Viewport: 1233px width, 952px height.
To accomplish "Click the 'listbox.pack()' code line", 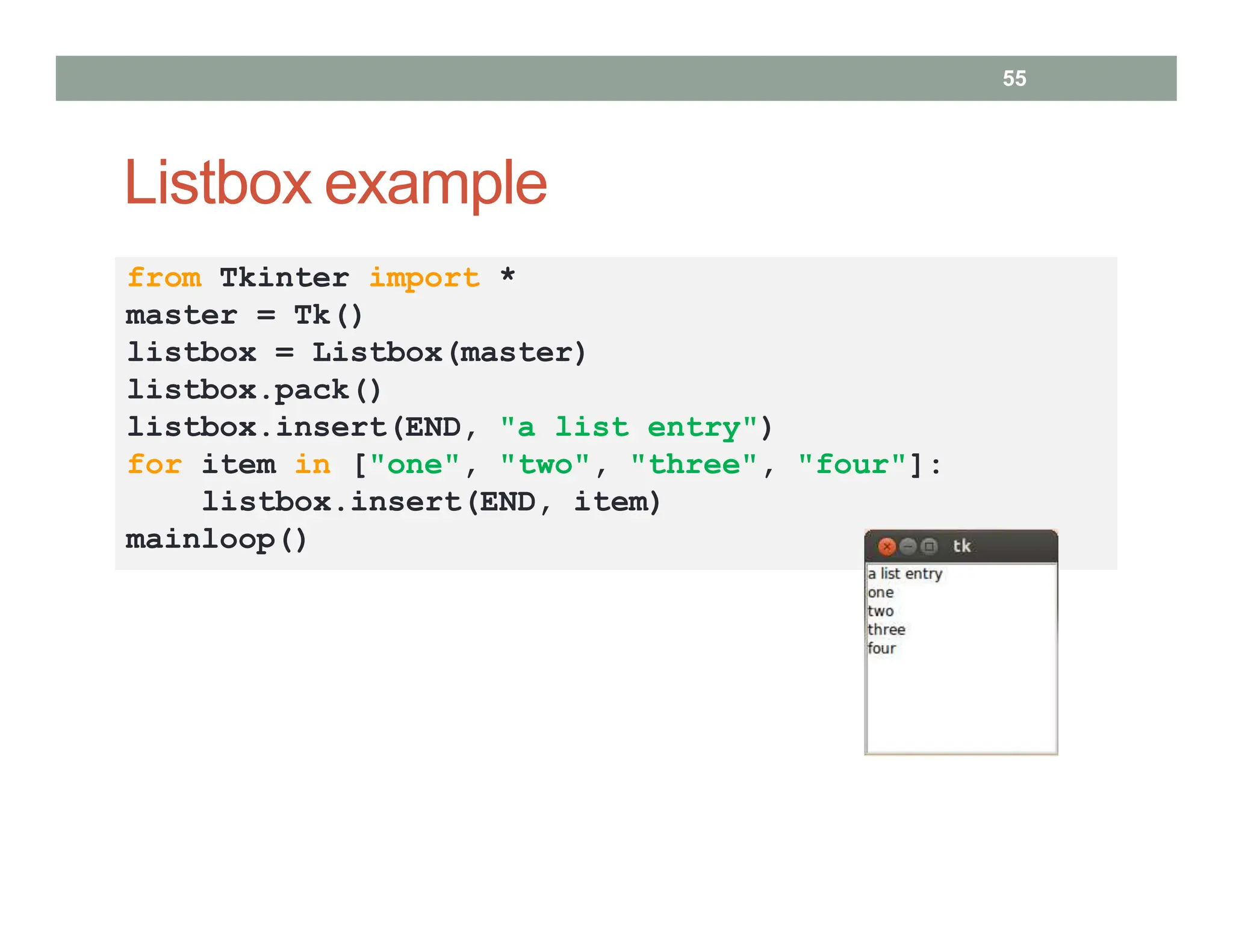I will 253,391.
